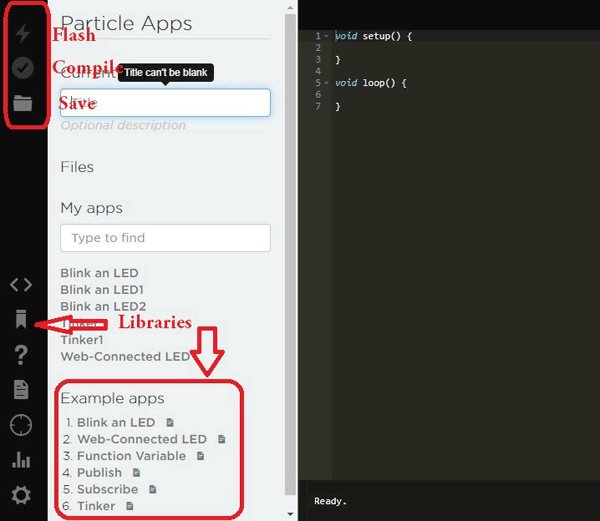
Task: Show Devices using the crosshair icon
Action: tap(21, 425)
